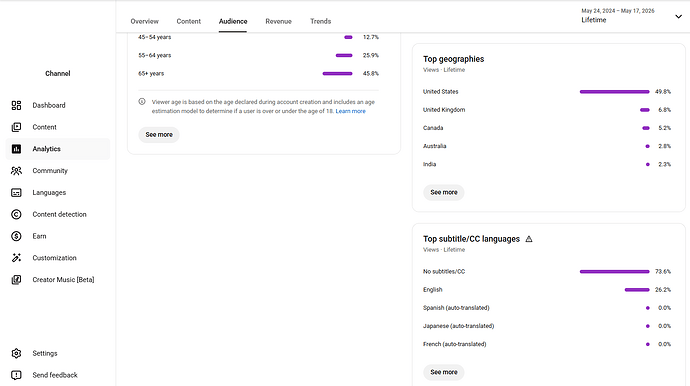Click the Settings gear icon

pyautogui.click(x=16, y=353)
